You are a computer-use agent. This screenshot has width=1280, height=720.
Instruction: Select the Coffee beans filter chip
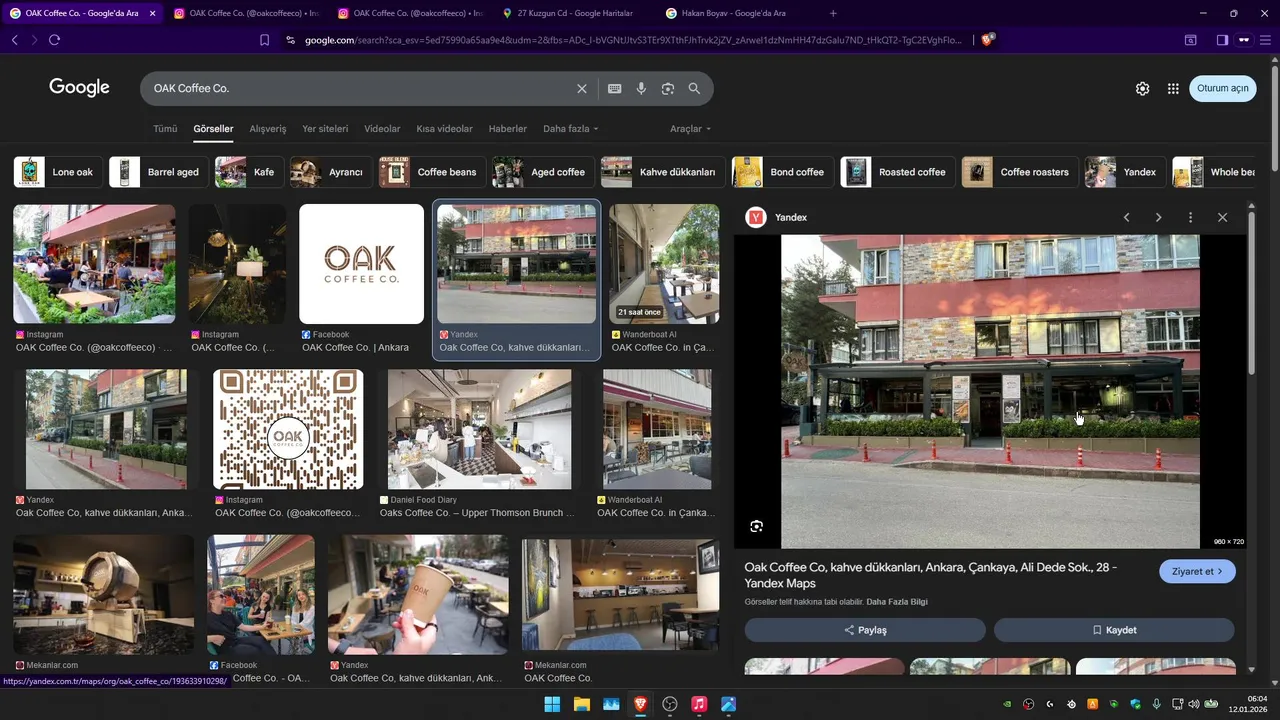click(431, 172)
